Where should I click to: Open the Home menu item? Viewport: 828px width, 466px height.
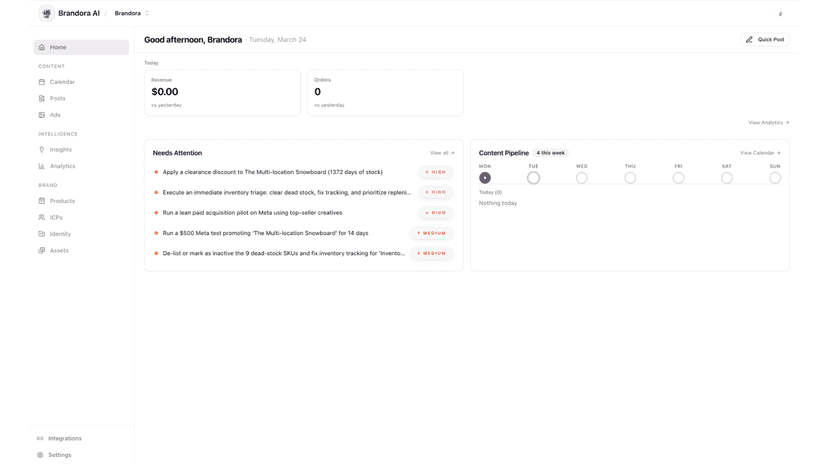click(81, 47)
